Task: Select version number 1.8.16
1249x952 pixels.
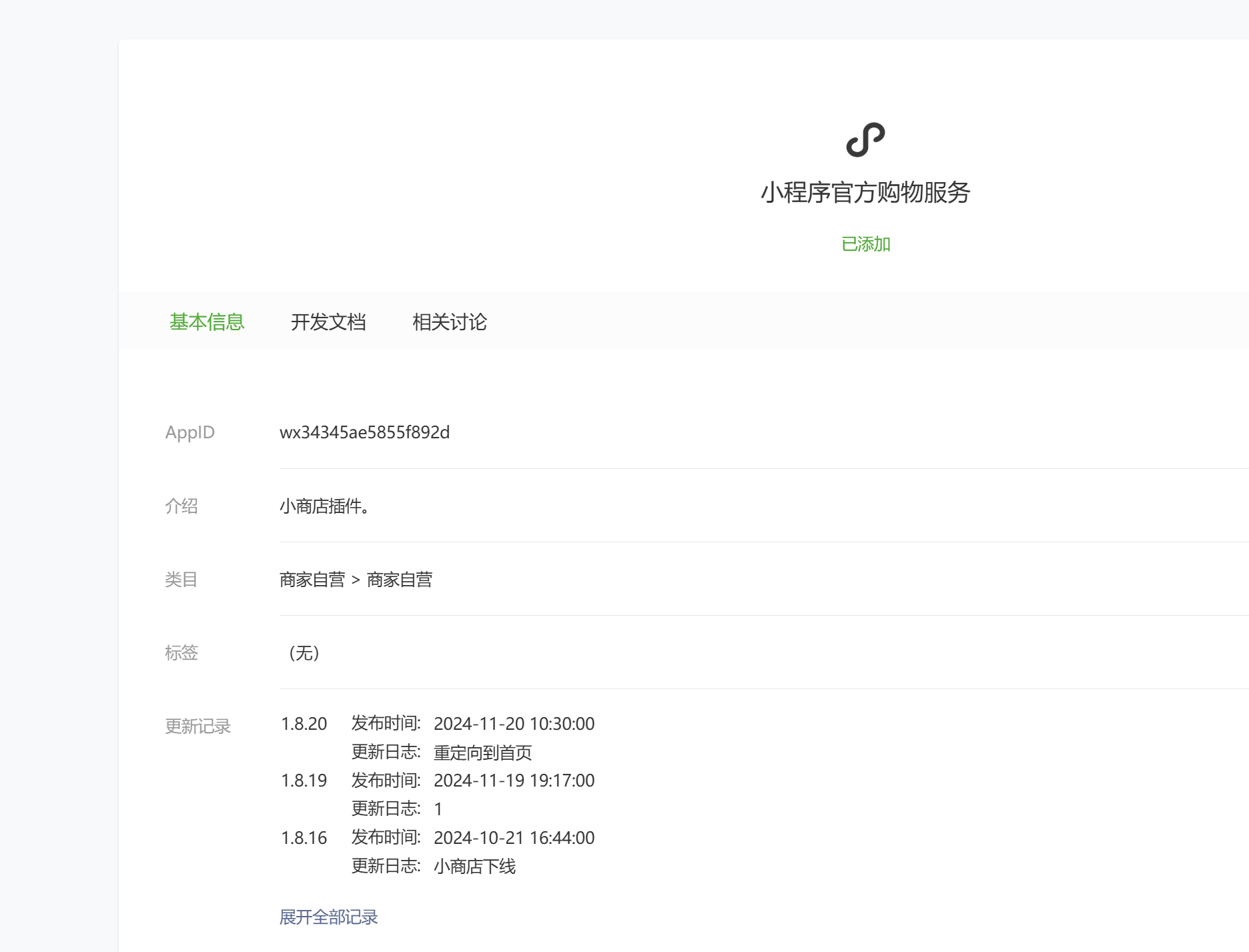Action: point(304,838)
